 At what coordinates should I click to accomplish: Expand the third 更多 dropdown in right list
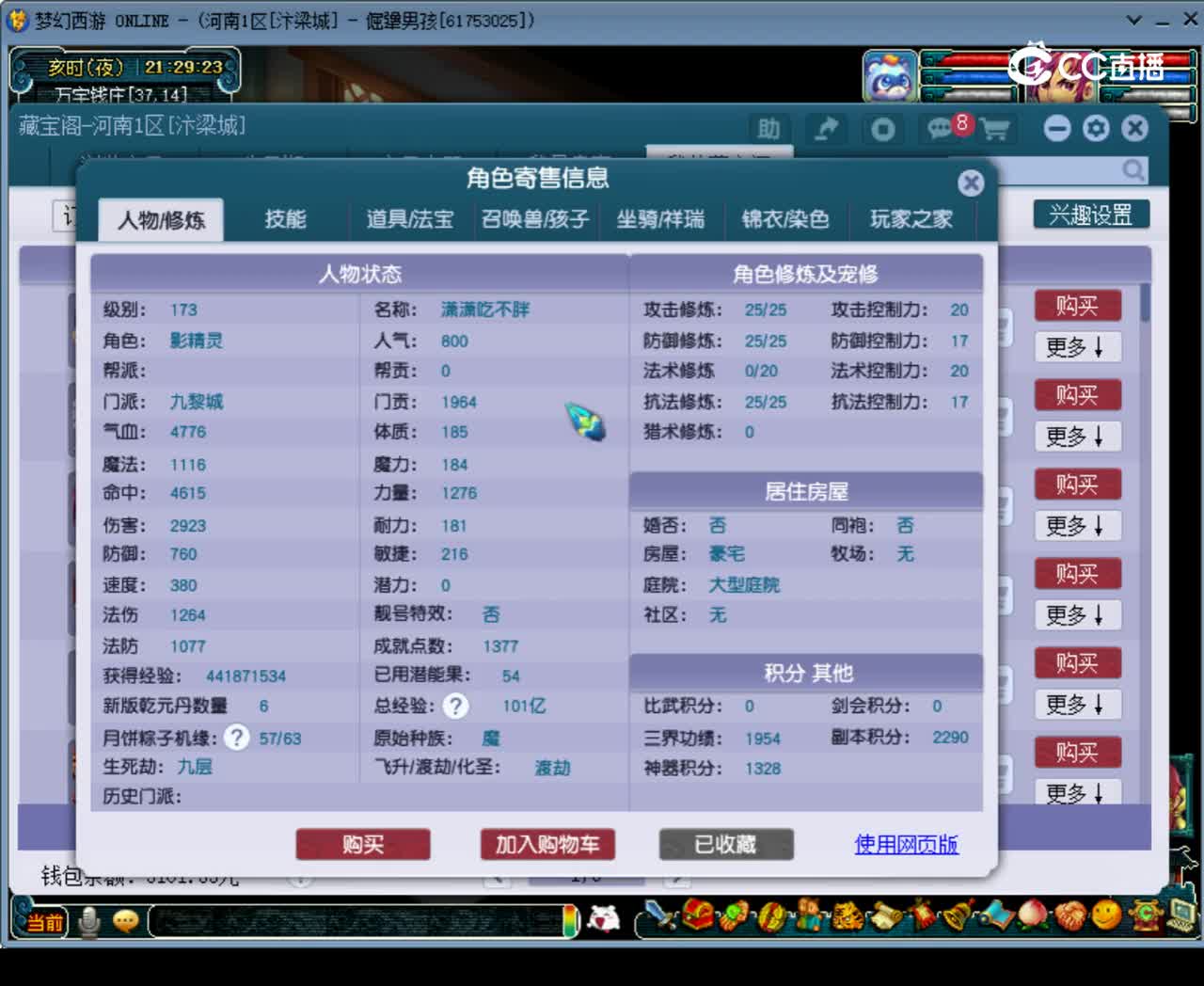pos(1078,527)
